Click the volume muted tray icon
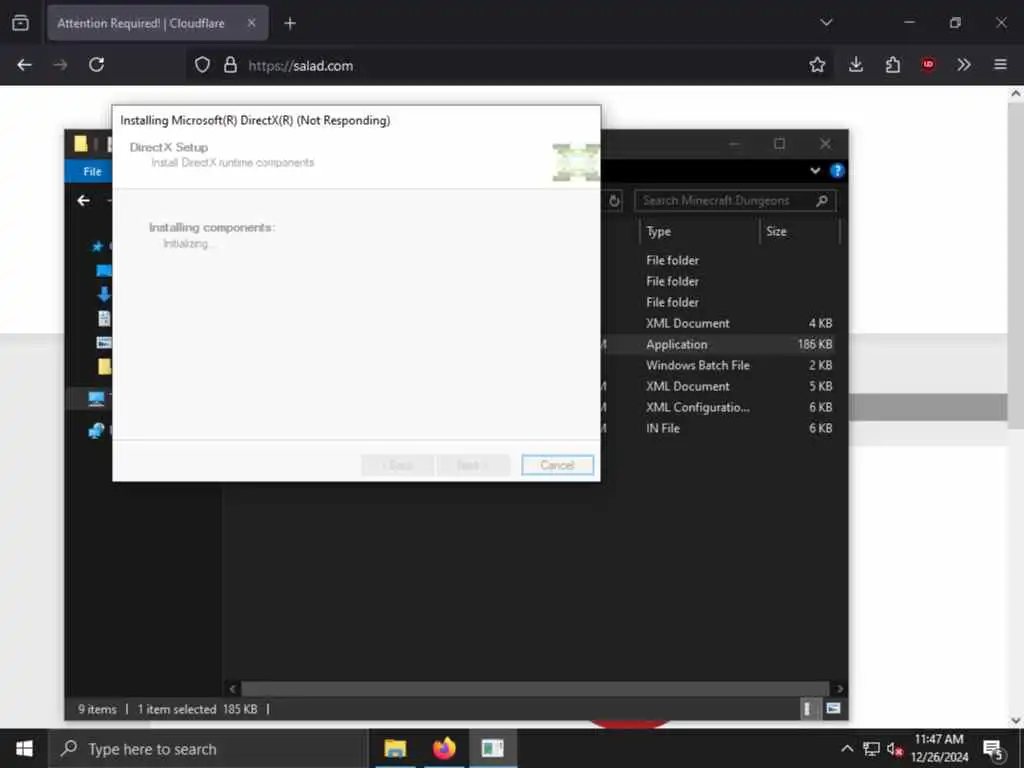 click(894, 749)
